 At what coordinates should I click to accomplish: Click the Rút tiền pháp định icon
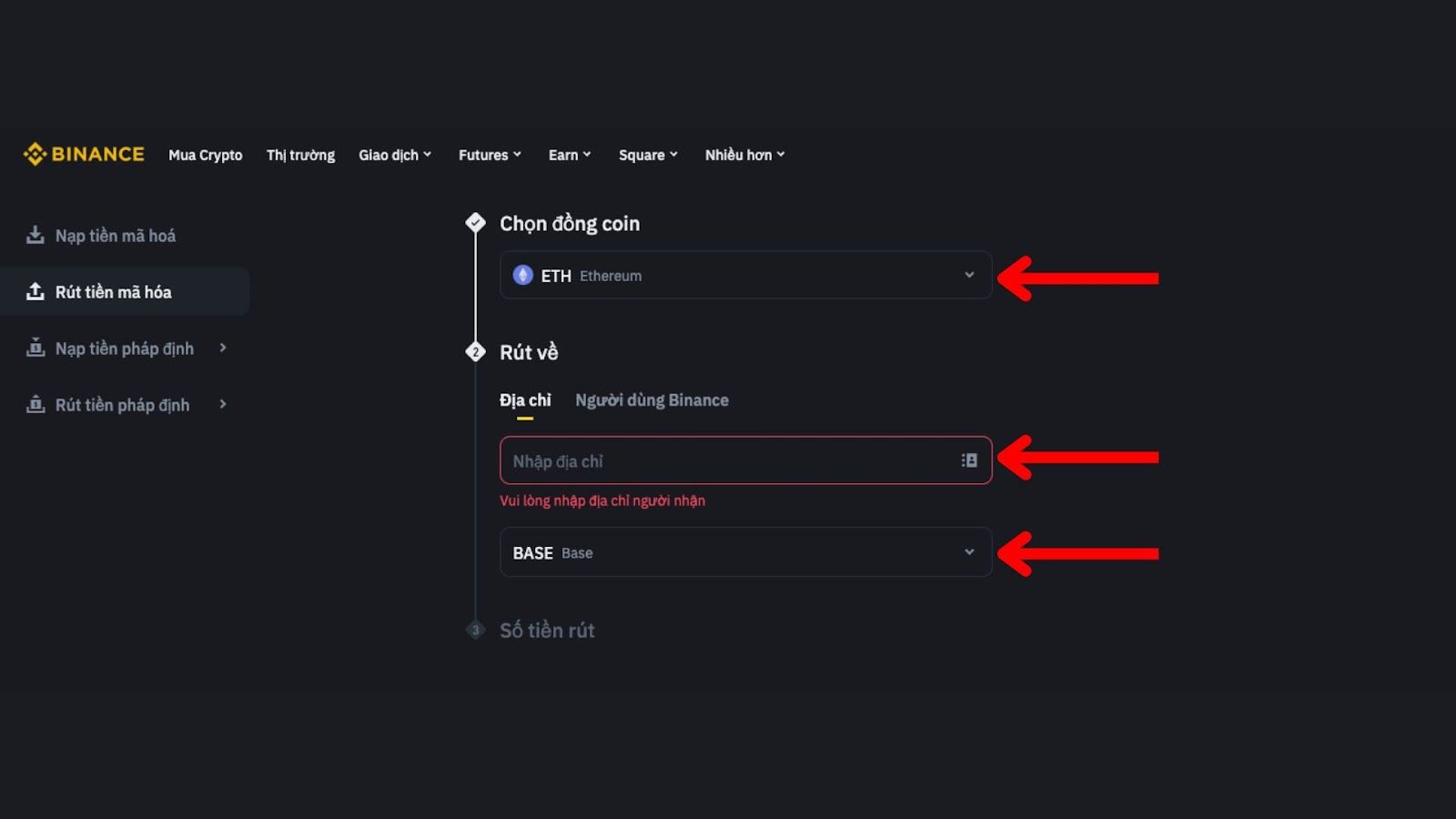[x=35, y=404]
